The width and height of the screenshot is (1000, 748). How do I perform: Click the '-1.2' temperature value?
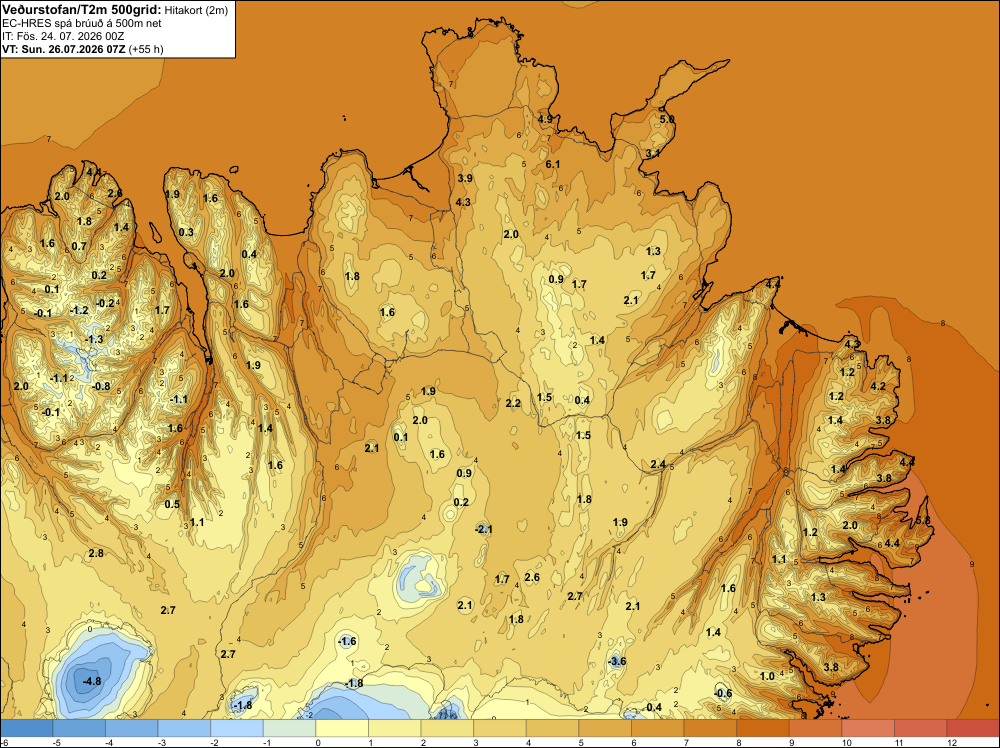[x=79, y=310]
